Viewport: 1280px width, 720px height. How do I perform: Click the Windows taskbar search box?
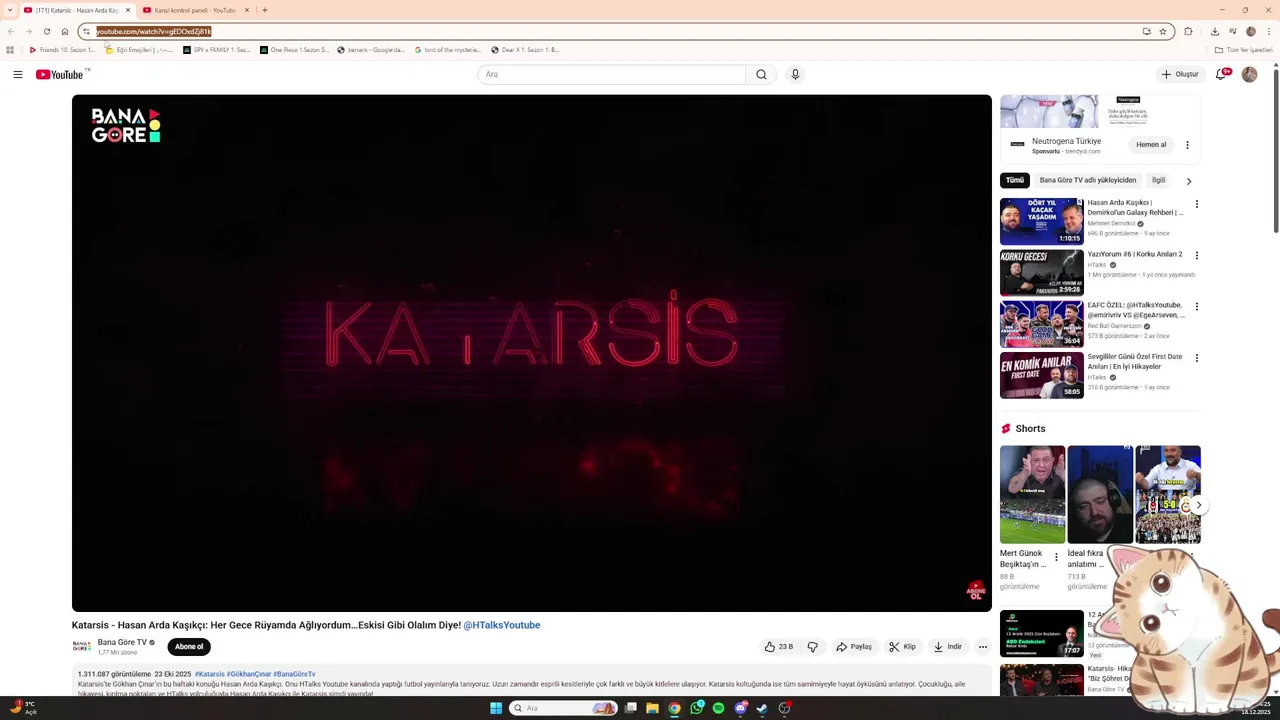[x=564, y=708]
